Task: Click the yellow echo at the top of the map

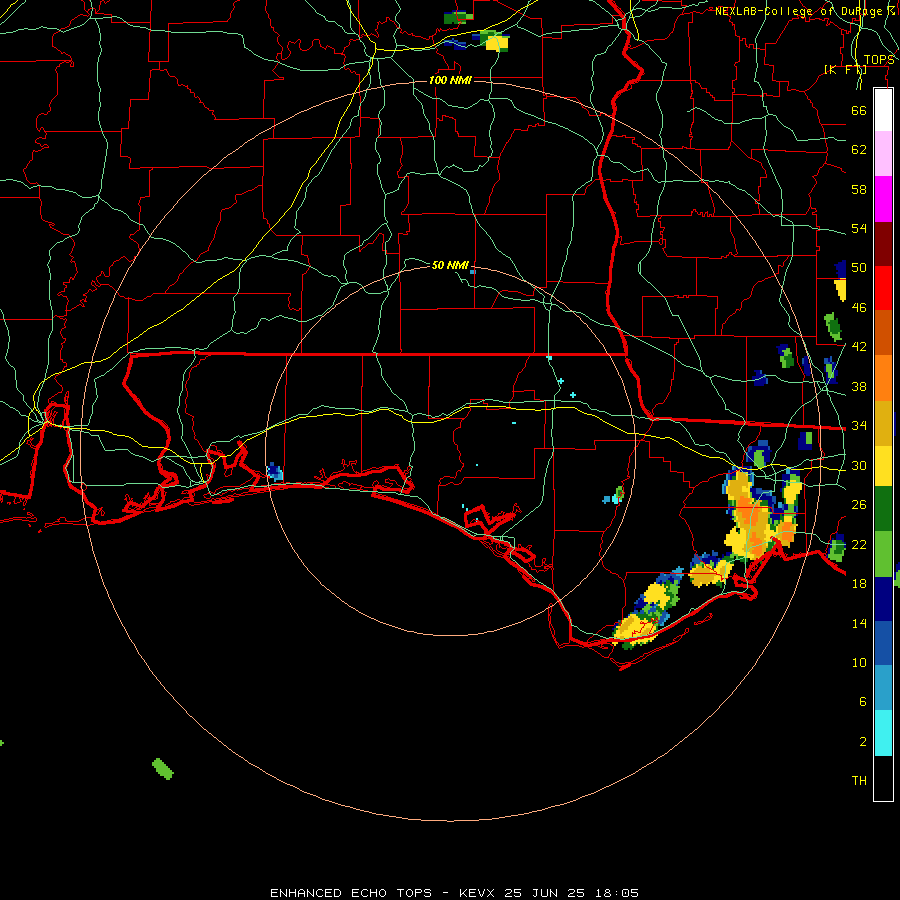Action: tap(497, 43)
